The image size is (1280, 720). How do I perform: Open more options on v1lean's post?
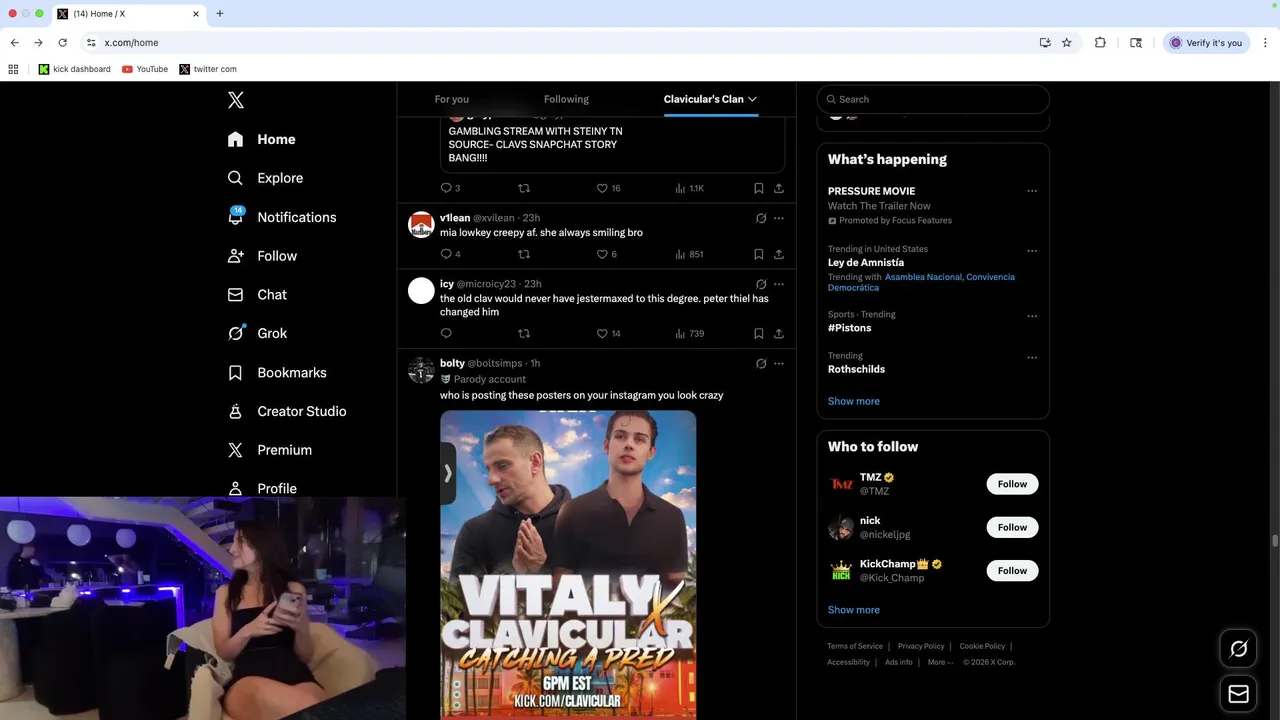(779, 218)
